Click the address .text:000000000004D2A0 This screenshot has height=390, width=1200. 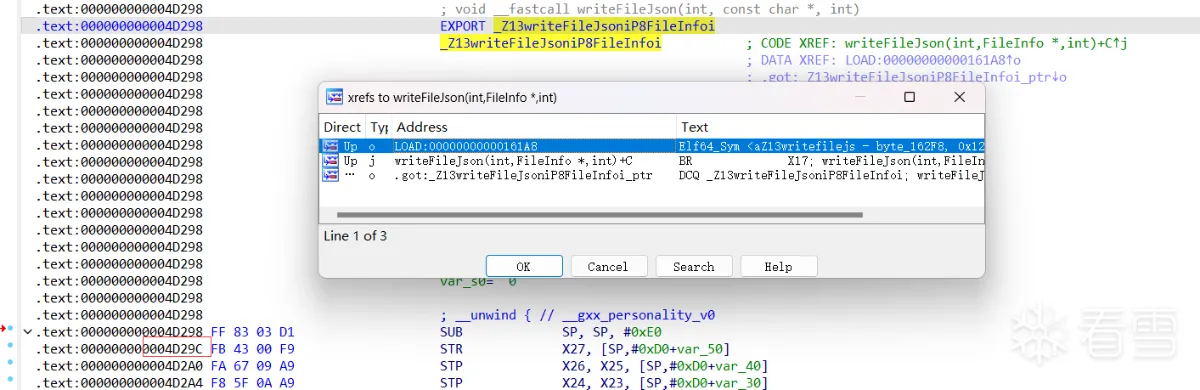(119, 365)
